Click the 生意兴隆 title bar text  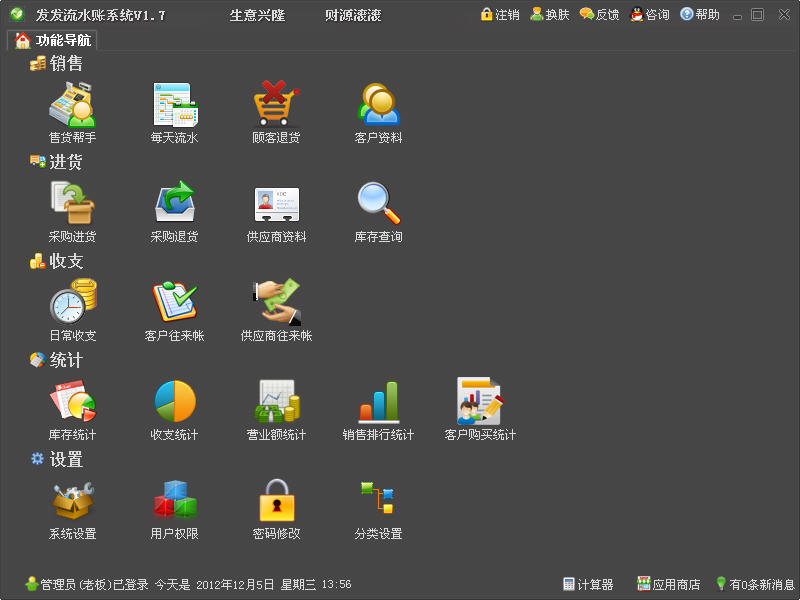(257, 15)
